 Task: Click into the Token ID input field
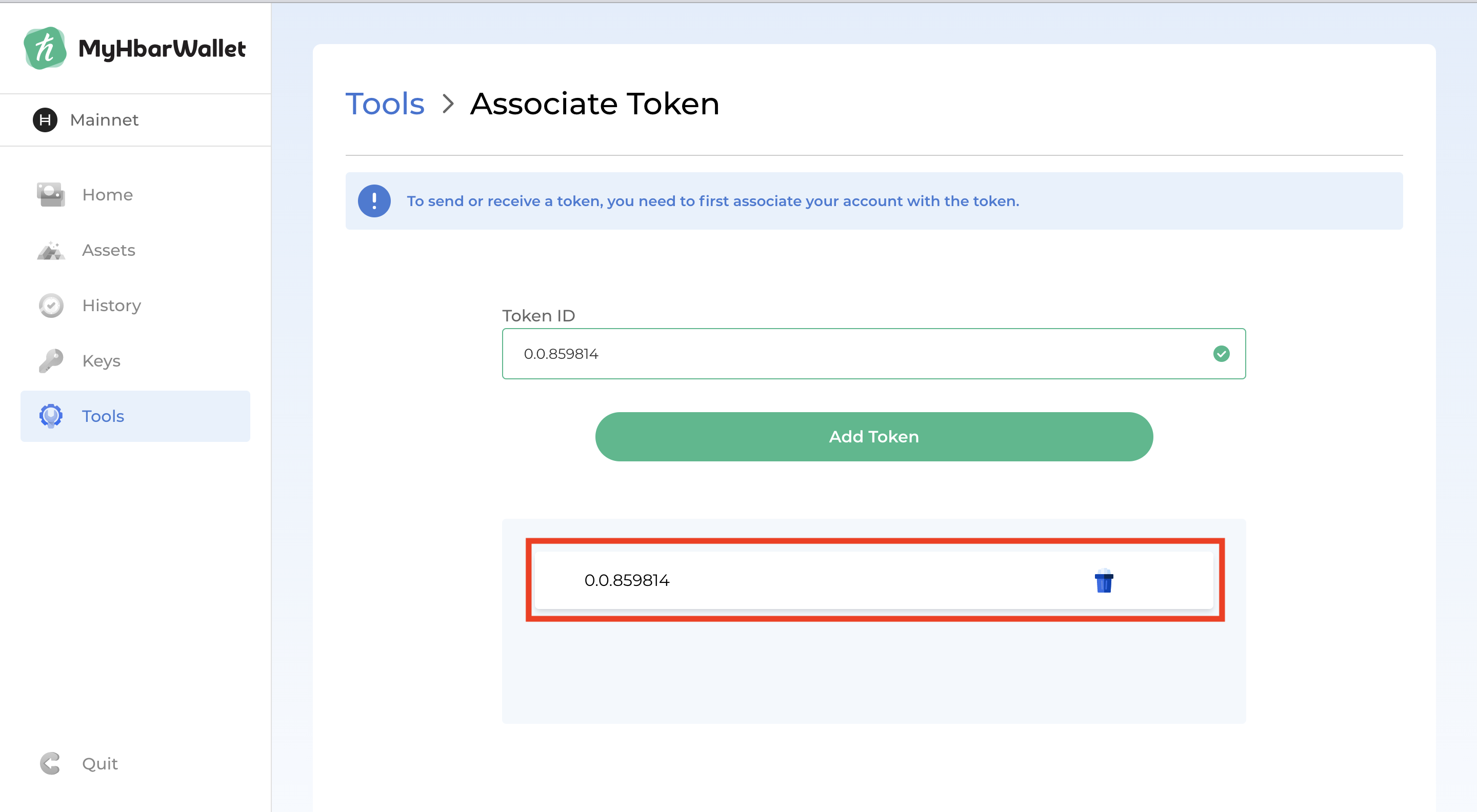849,354
